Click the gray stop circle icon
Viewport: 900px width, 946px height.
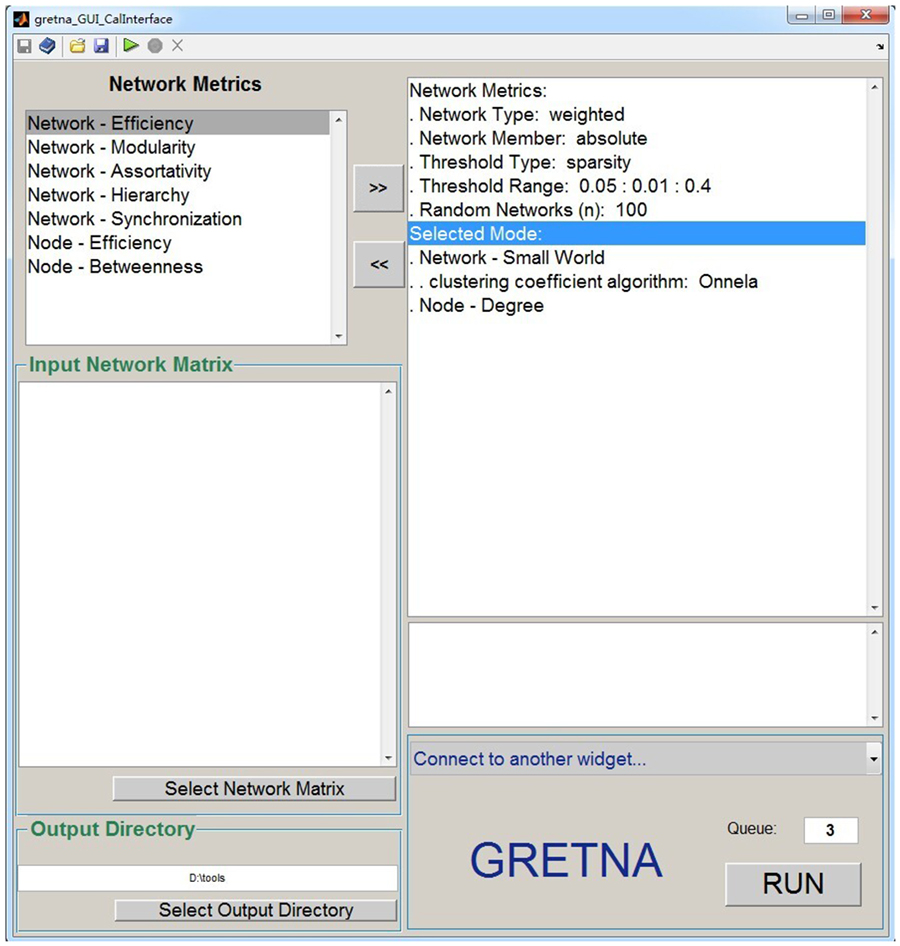coord(155,46)
